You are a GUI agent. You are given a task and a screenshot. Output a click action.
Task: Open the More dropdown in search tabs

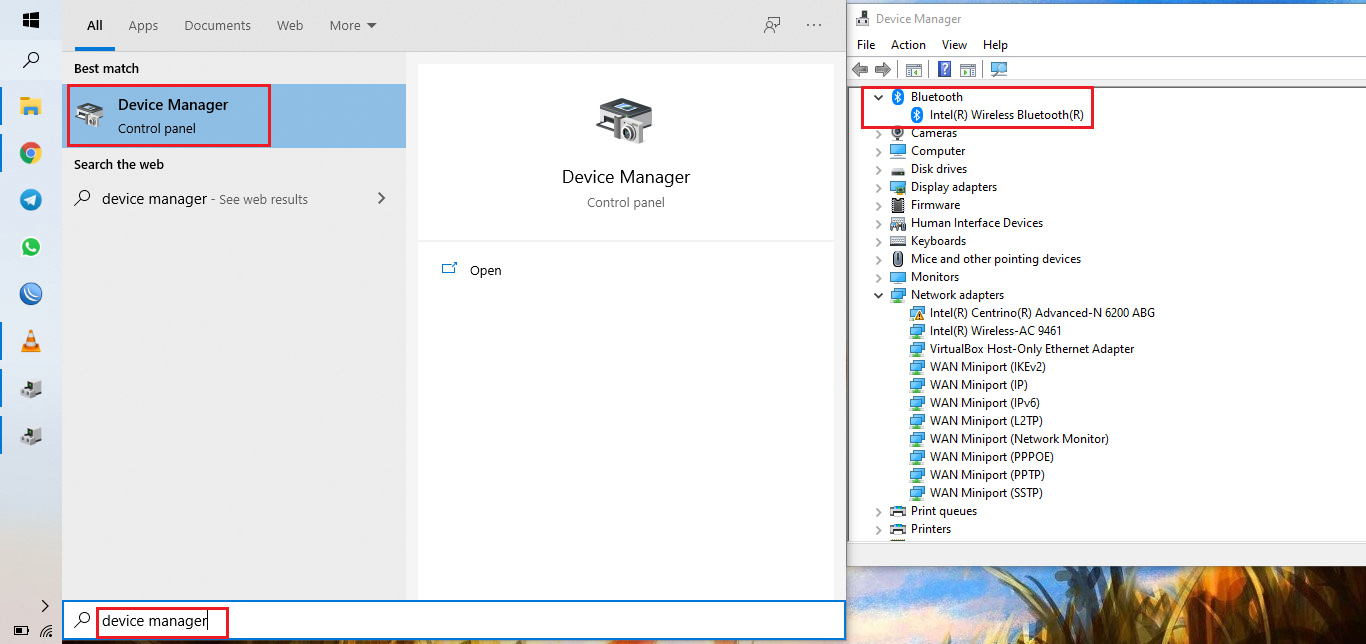coord(353,25)
